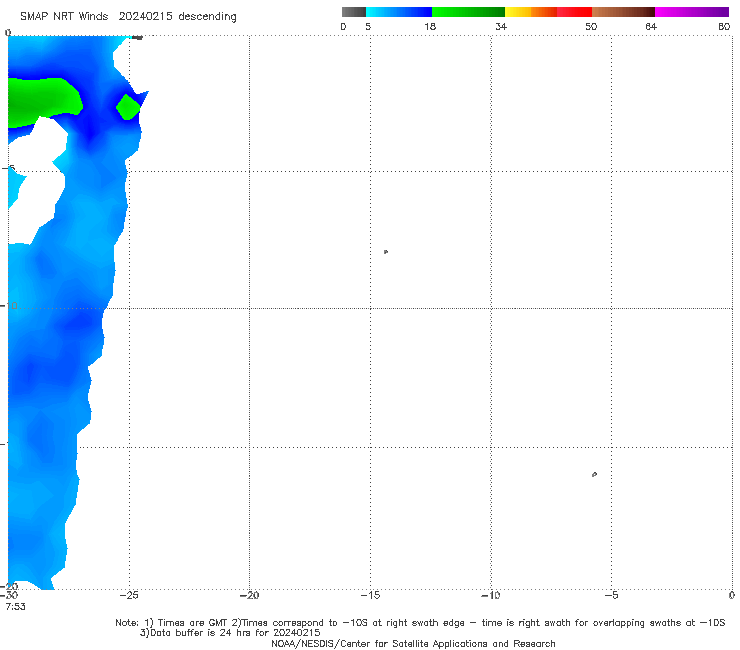The image size is (740, 650).
Task: Click the magenta-purple segment of the color bar
Action: pos(692,12)
